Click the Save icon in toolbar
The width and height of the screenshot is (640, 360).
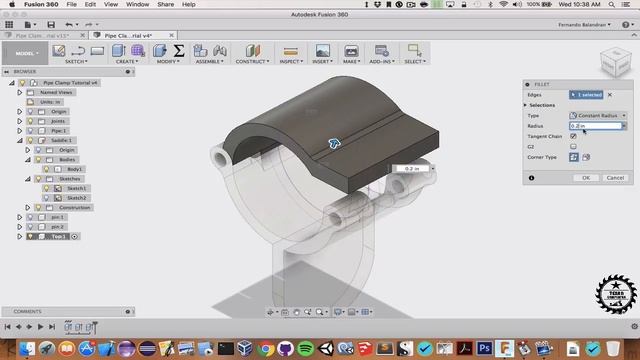tap(51, 25)
